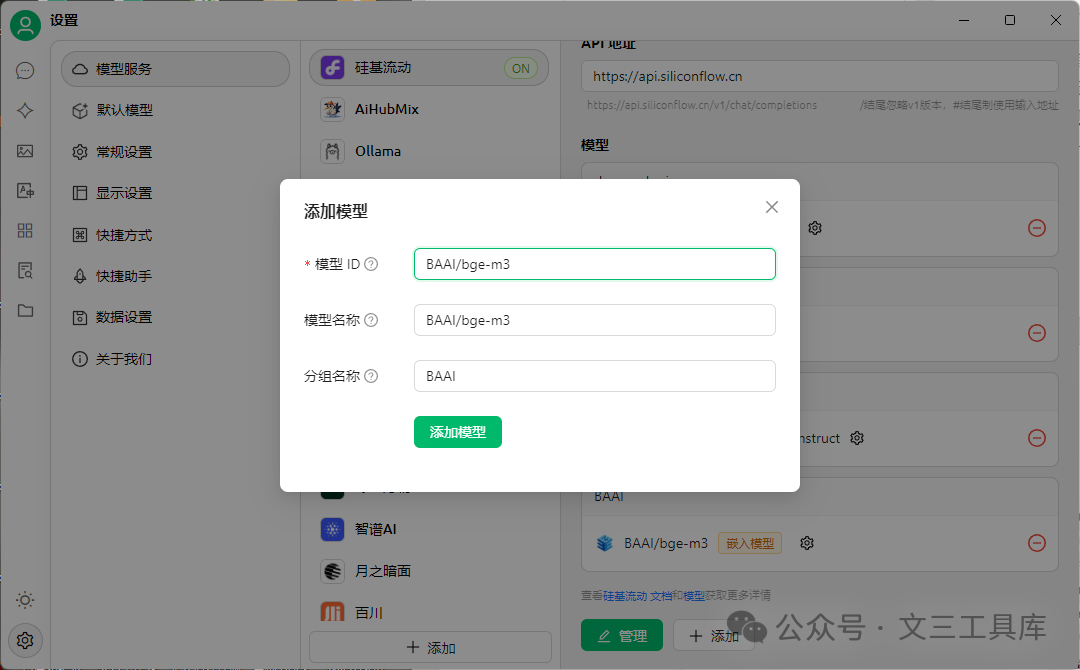Select 显示设置 settings menu
The width and height of the screenshot is (1080, 670).
point(176,193)
